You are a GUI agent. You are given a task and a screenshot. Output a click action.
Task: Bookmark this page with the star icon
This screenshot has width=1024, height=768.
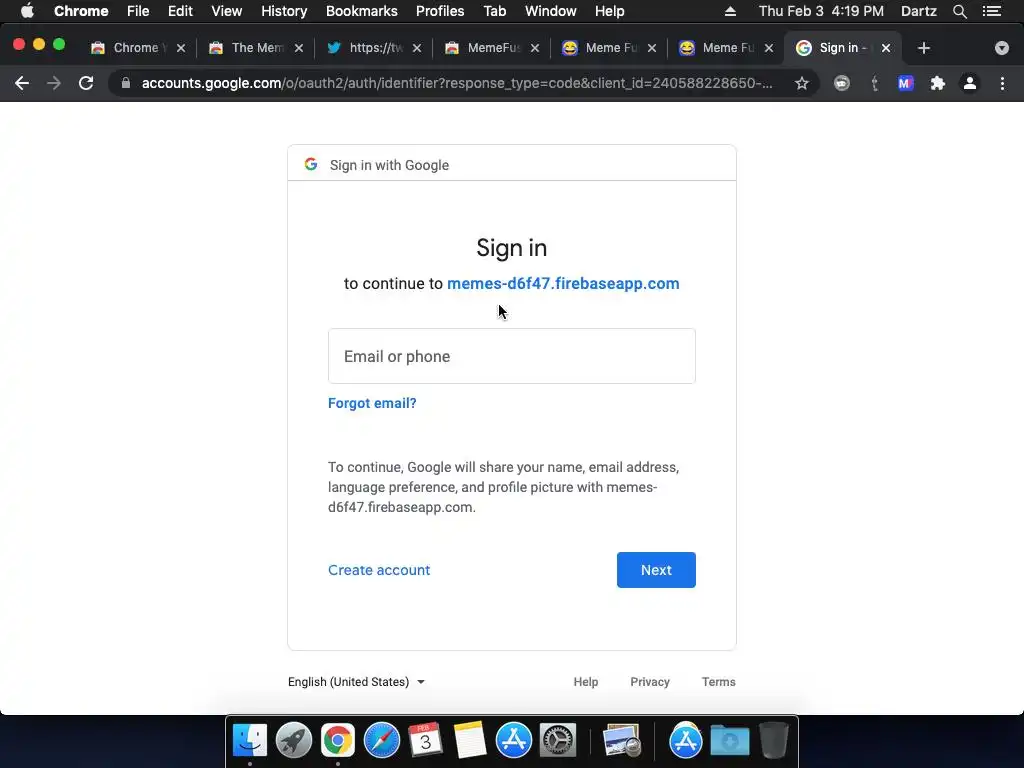tap(802, 83)
